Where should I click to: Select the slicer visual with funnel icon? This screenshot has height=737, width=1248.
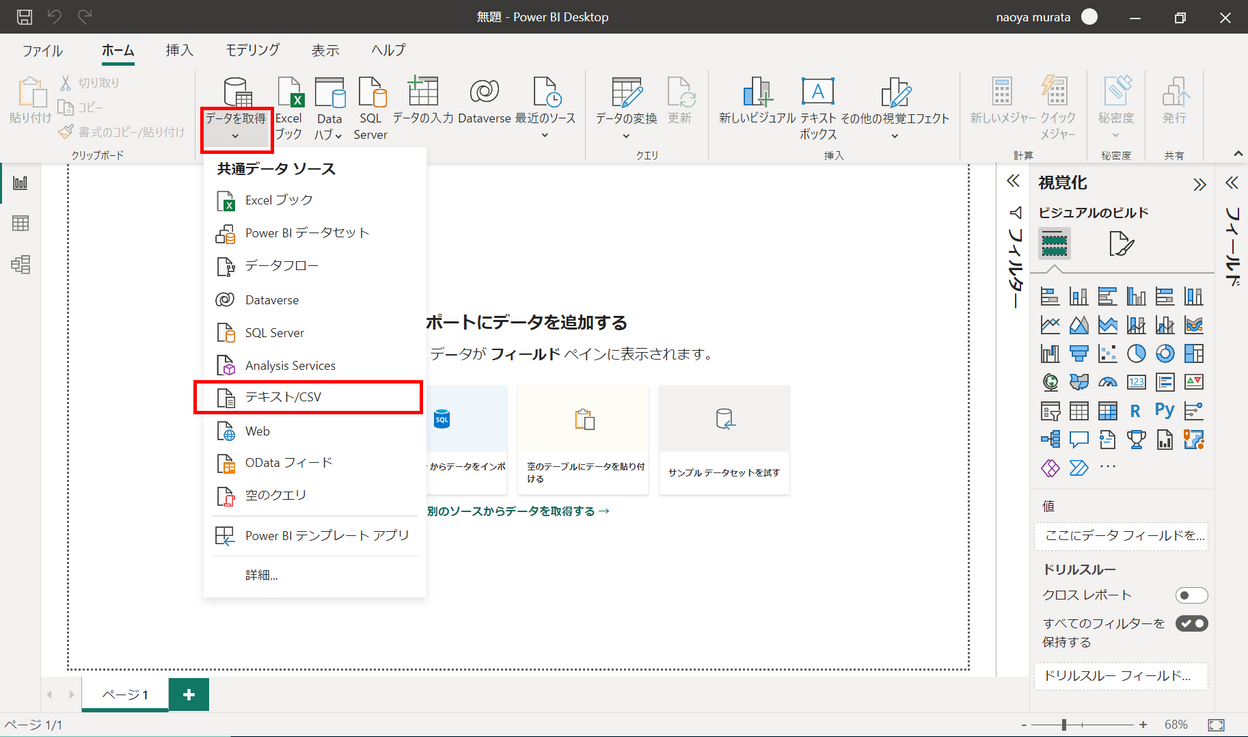pos(1050,411)
